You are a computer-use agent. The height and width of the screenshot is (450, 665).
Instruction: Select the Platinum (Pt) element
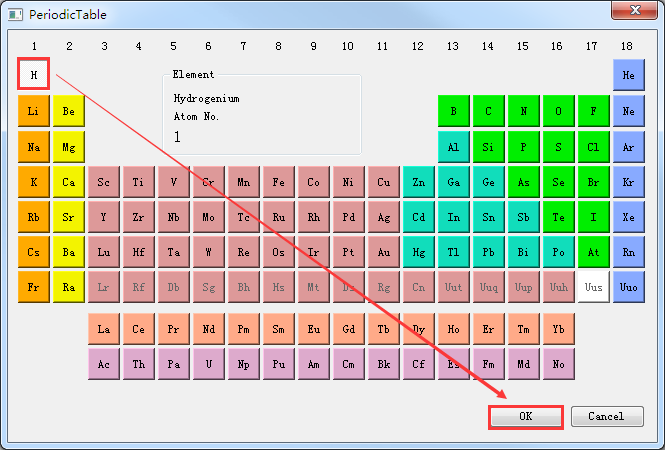[349, 252]
